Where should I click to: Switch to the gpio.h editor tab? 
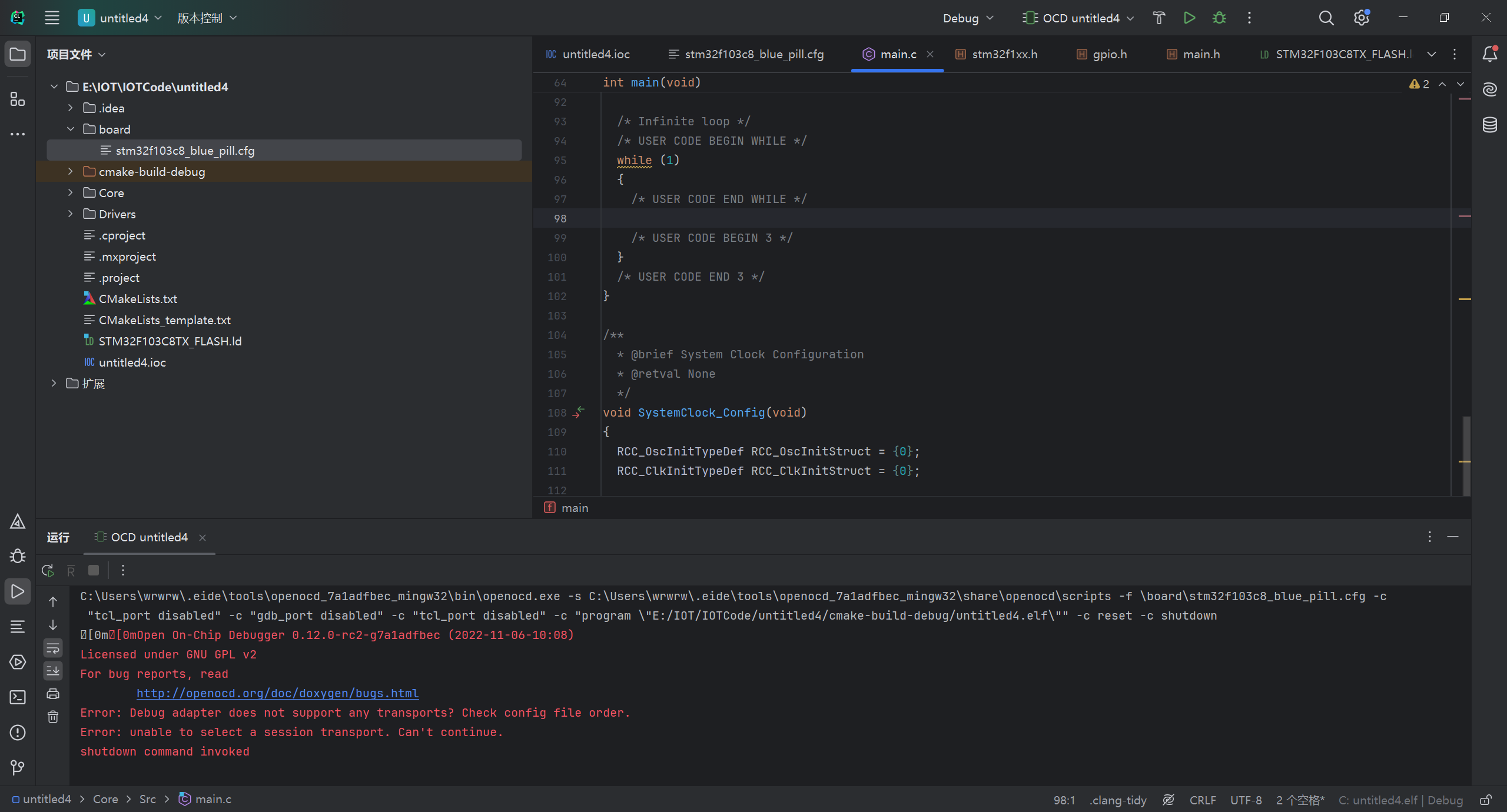1109,54
